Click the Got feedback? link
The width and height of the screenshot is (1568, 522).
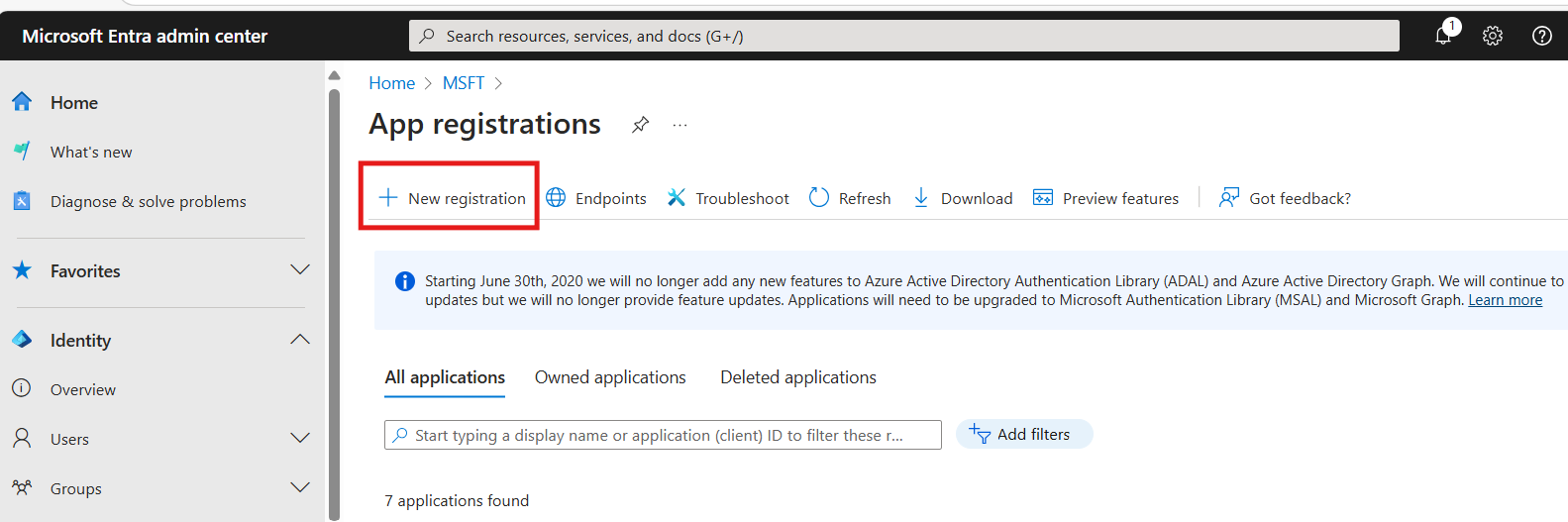[x=1300, y=198]
